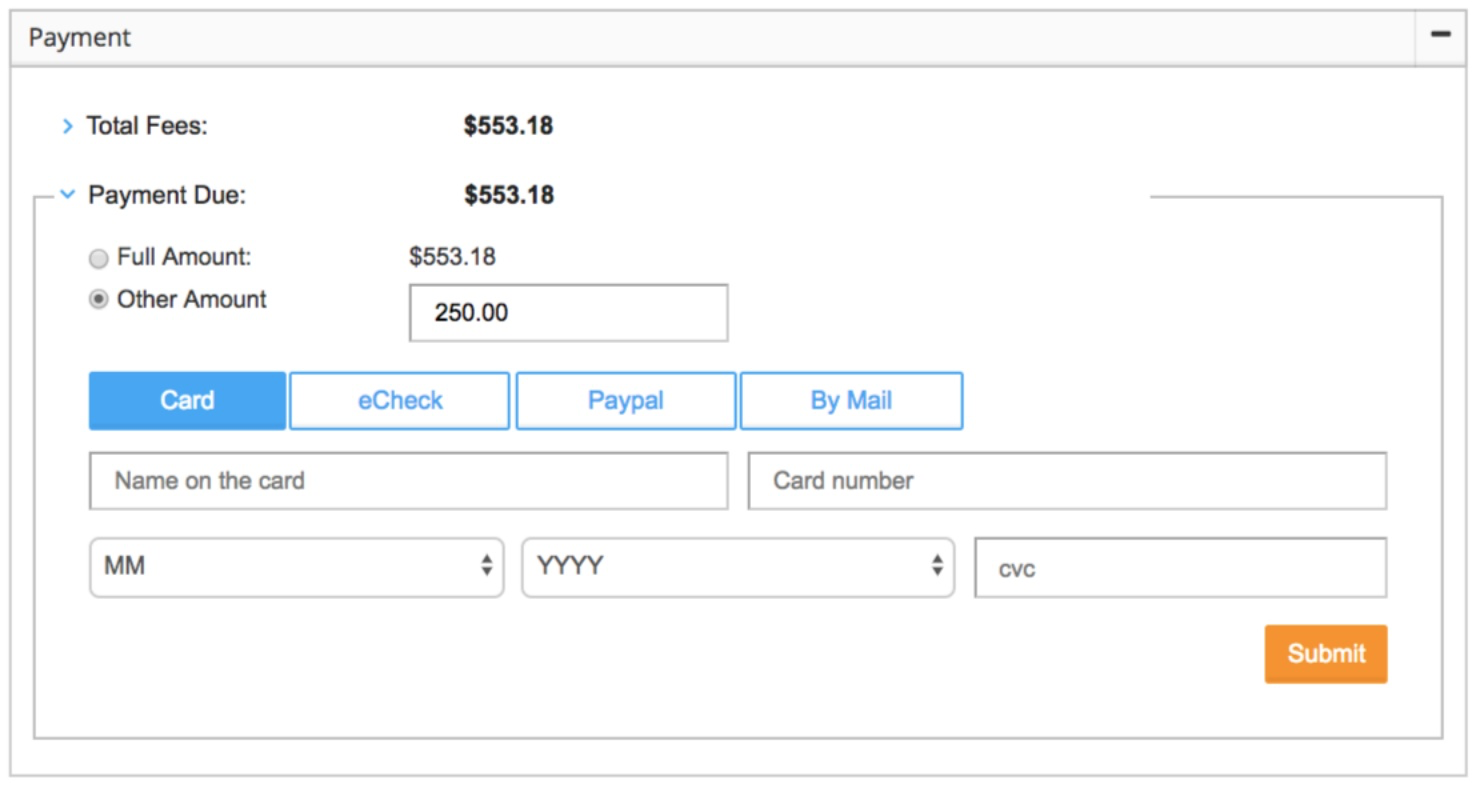Image resolution: width=1476 pixels, height=785 pixels.
Task: Click the YYYY dropdown stepper arrows
Action: coord(937,567)
